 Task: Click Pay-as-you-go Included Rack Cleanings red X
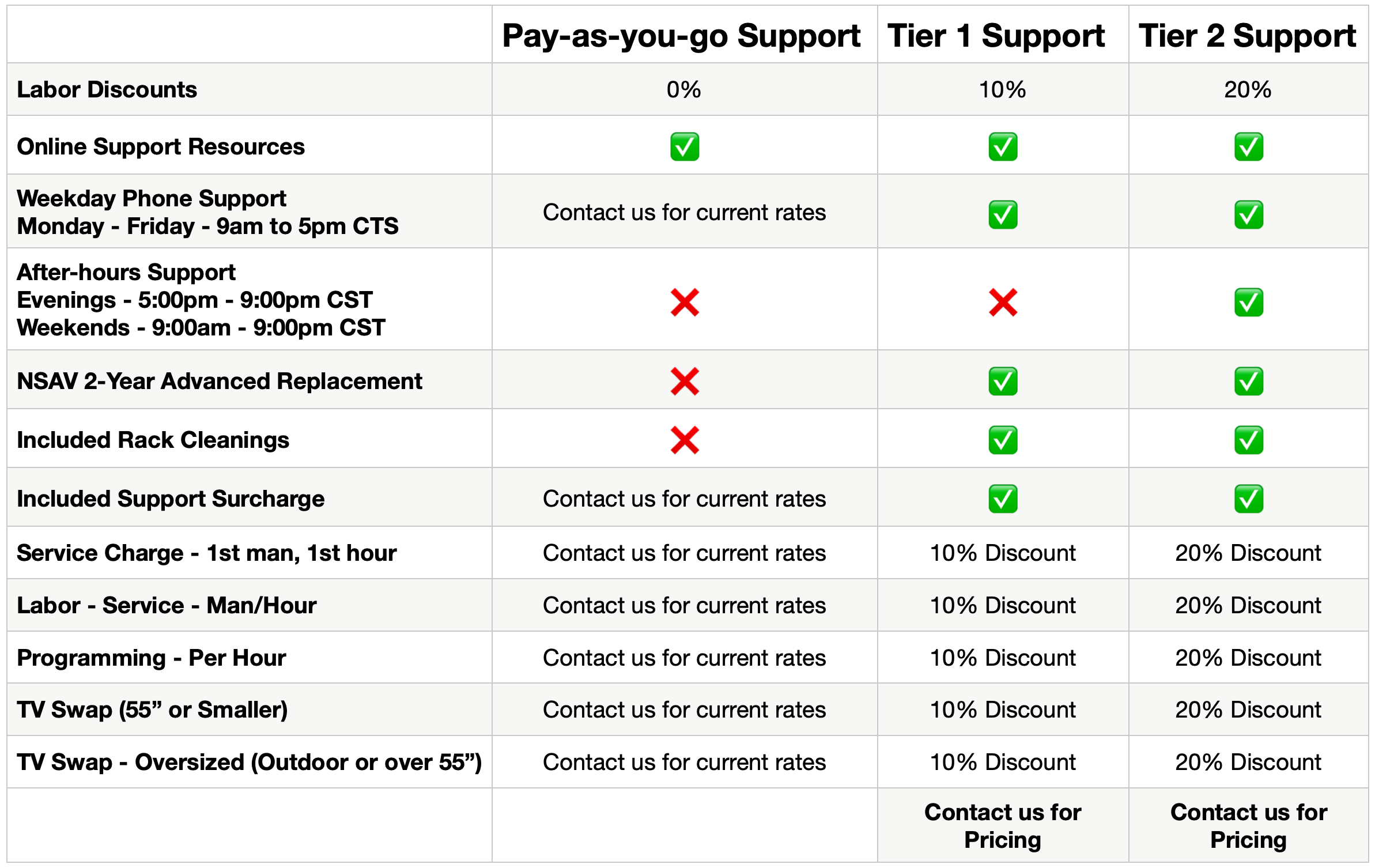point(685,440)
